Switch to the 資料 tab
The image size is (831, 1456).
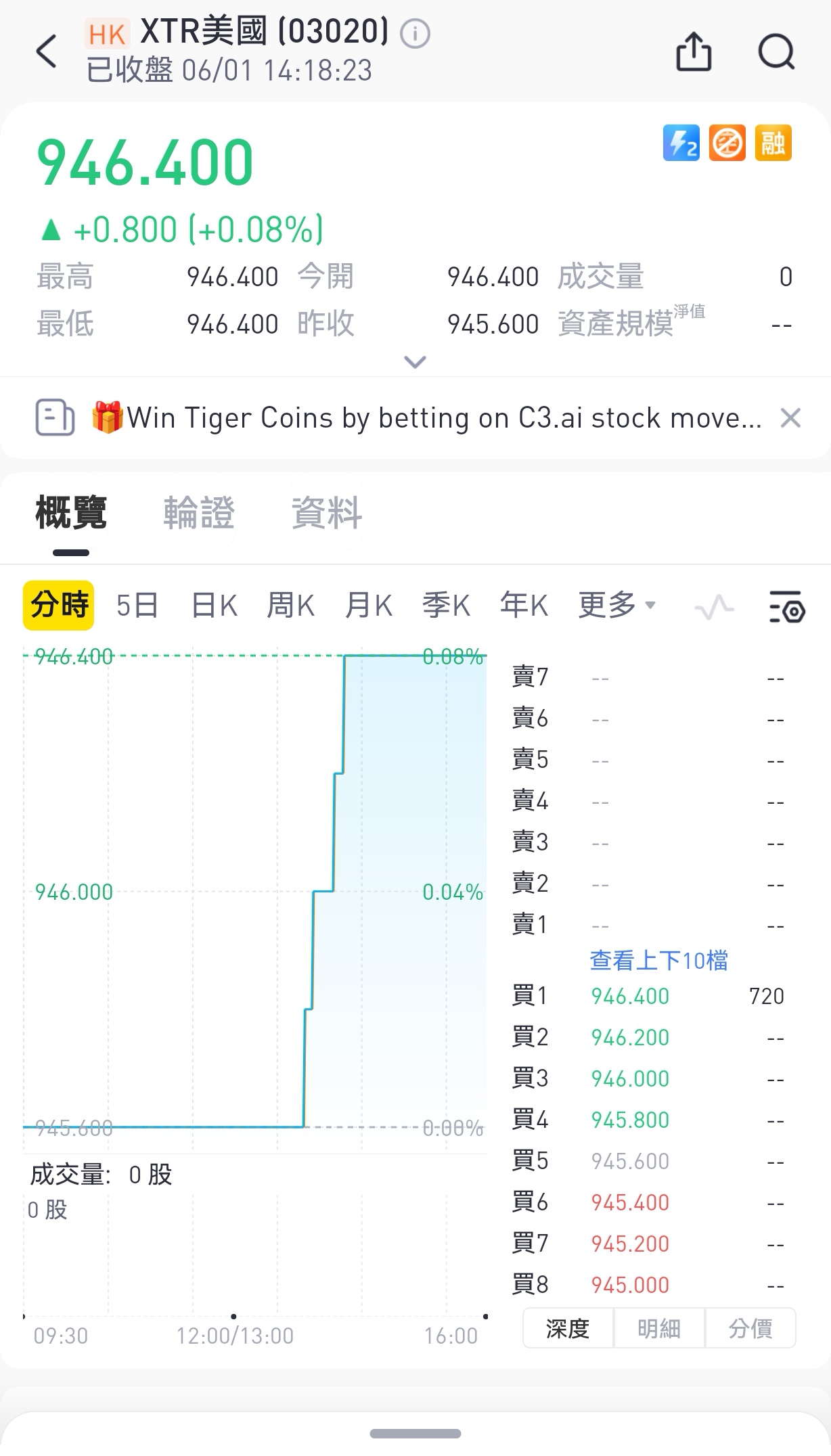[x=327, y=512]
